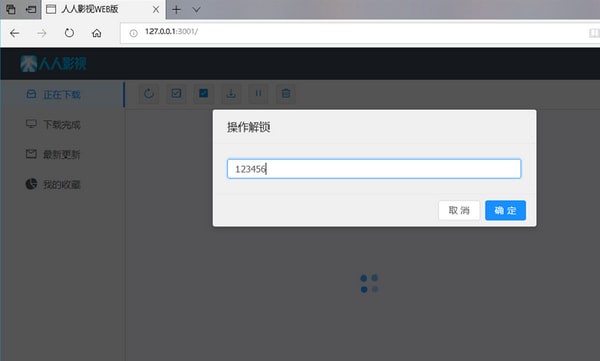Click the address bar URL 127.0.0.1:3001
Screen dimensions: 600x361
(x=171, y=31)
